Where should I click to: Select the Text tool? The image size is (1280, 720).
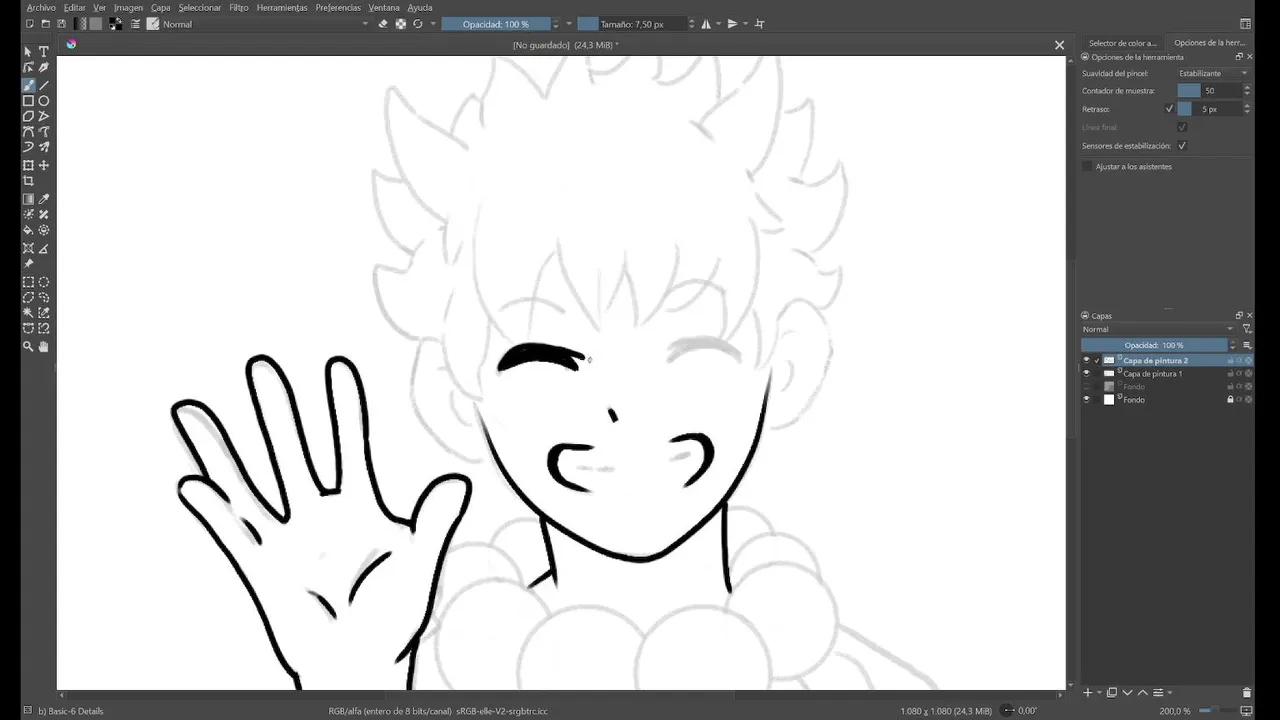click(x=44, y=51)
